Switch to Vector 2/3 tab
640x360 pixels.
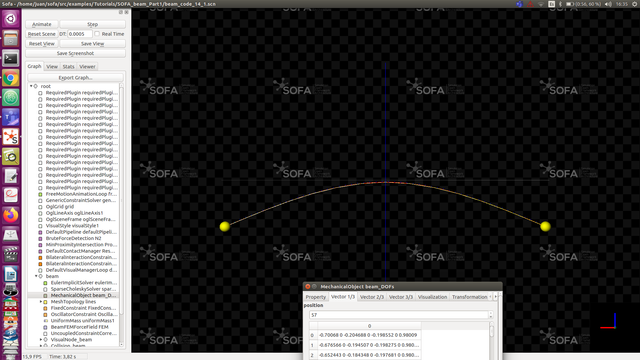pos(372,297)
